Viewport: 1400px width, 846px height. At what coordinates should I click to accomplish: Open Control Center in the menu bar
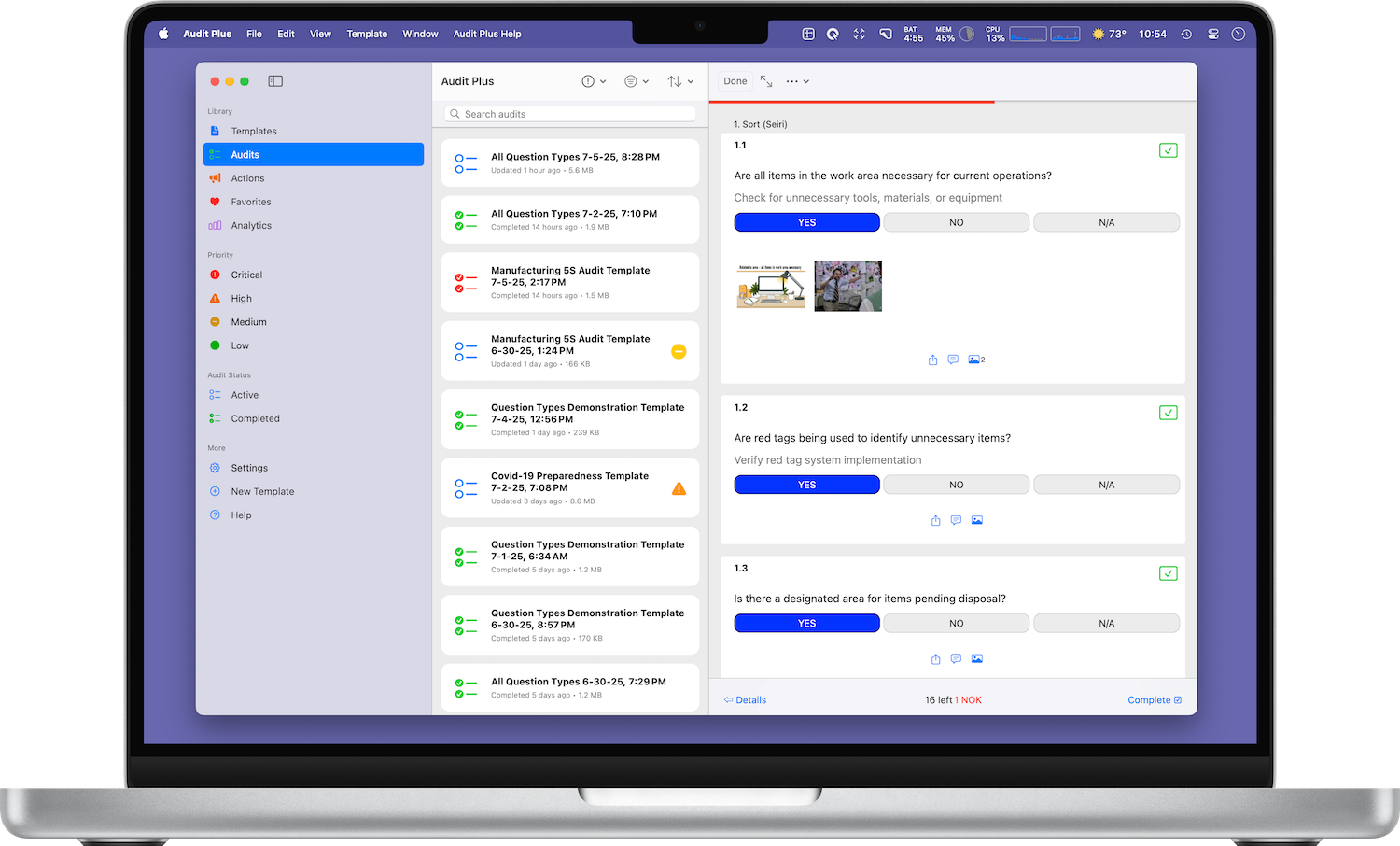pos(1213,34)
